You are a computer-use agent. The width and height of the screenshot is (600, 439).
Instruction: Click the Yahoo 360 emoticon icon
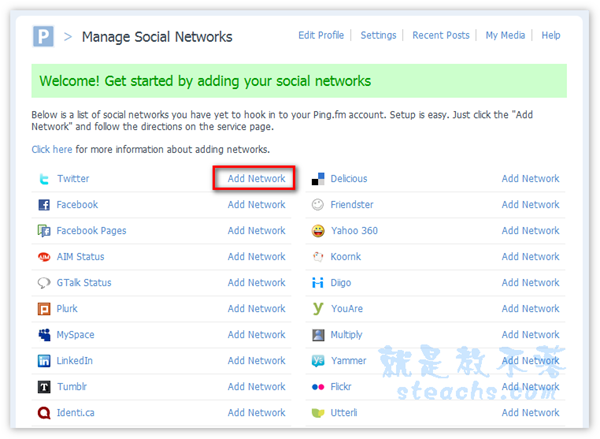[318, 231]
